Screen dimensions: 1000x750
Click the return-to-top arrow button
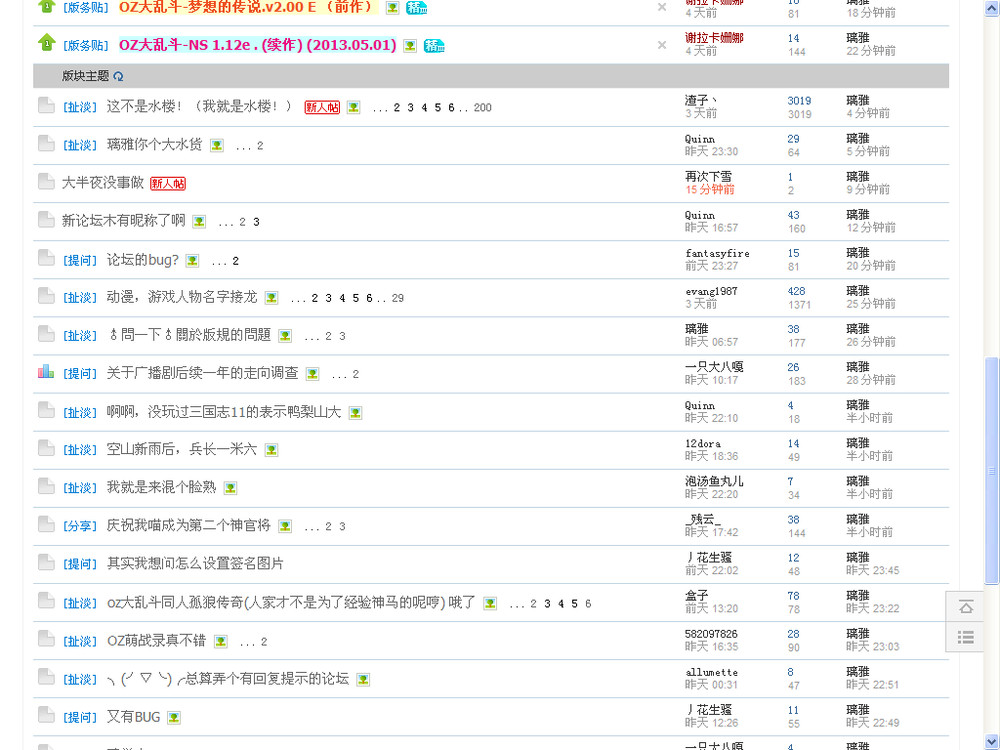[966, 607]
